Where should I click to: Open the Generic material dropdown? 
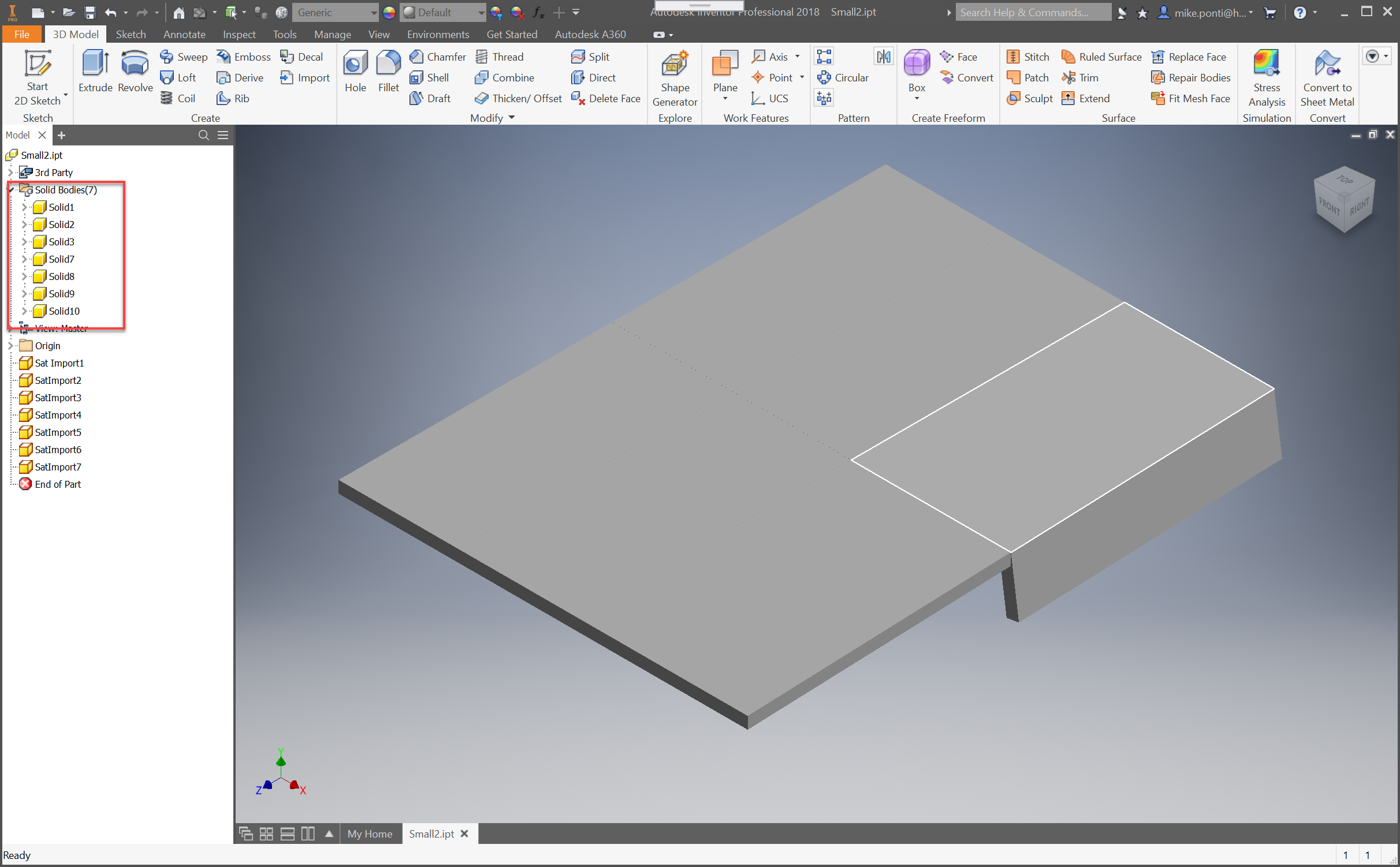pyautogui.click(x=373, y=13)
